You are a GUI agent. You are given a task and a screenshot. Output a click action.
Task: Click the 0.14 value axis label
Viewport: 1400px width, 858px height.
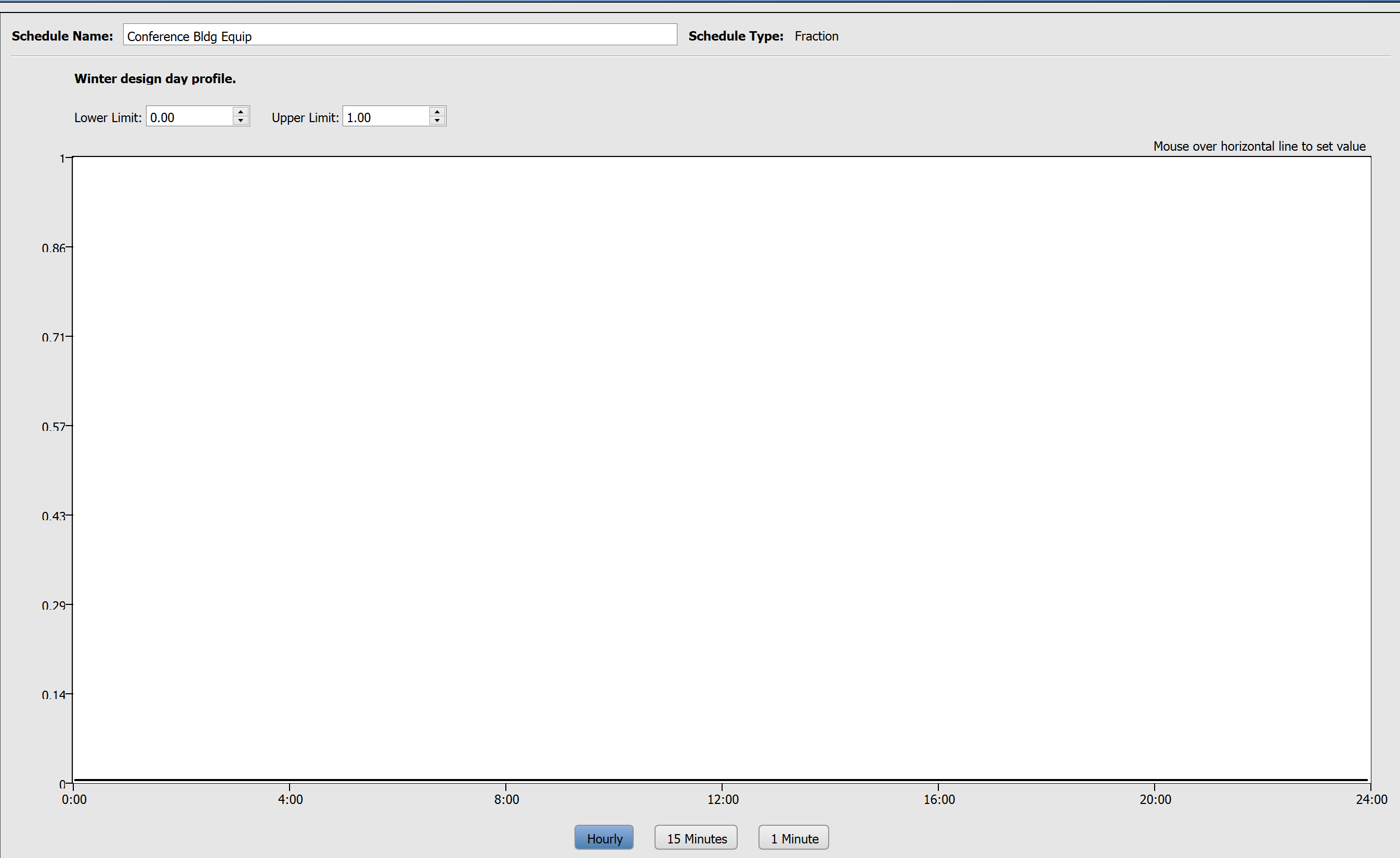54,694
